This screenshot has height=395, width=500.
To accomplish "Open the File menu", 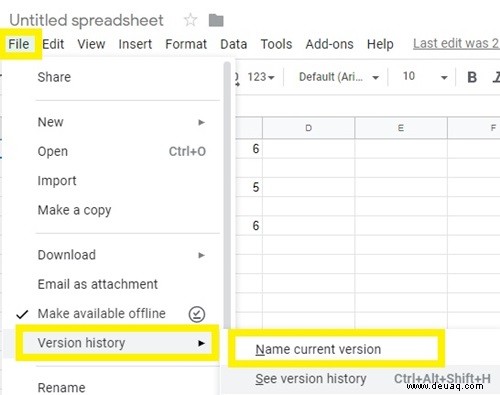I will pyautogui.click(x=19, y=44).
